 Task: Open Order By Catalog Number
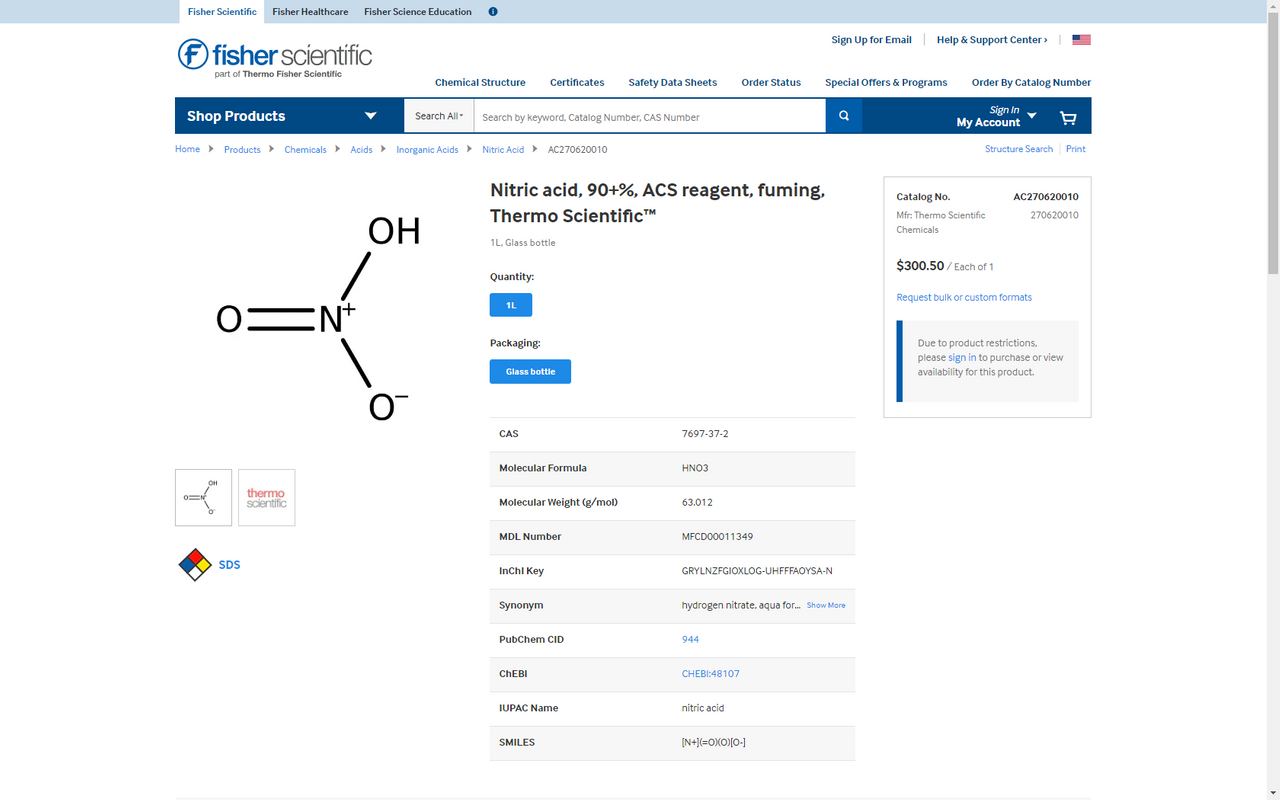pyautogui.click(x=1031, y=82)
